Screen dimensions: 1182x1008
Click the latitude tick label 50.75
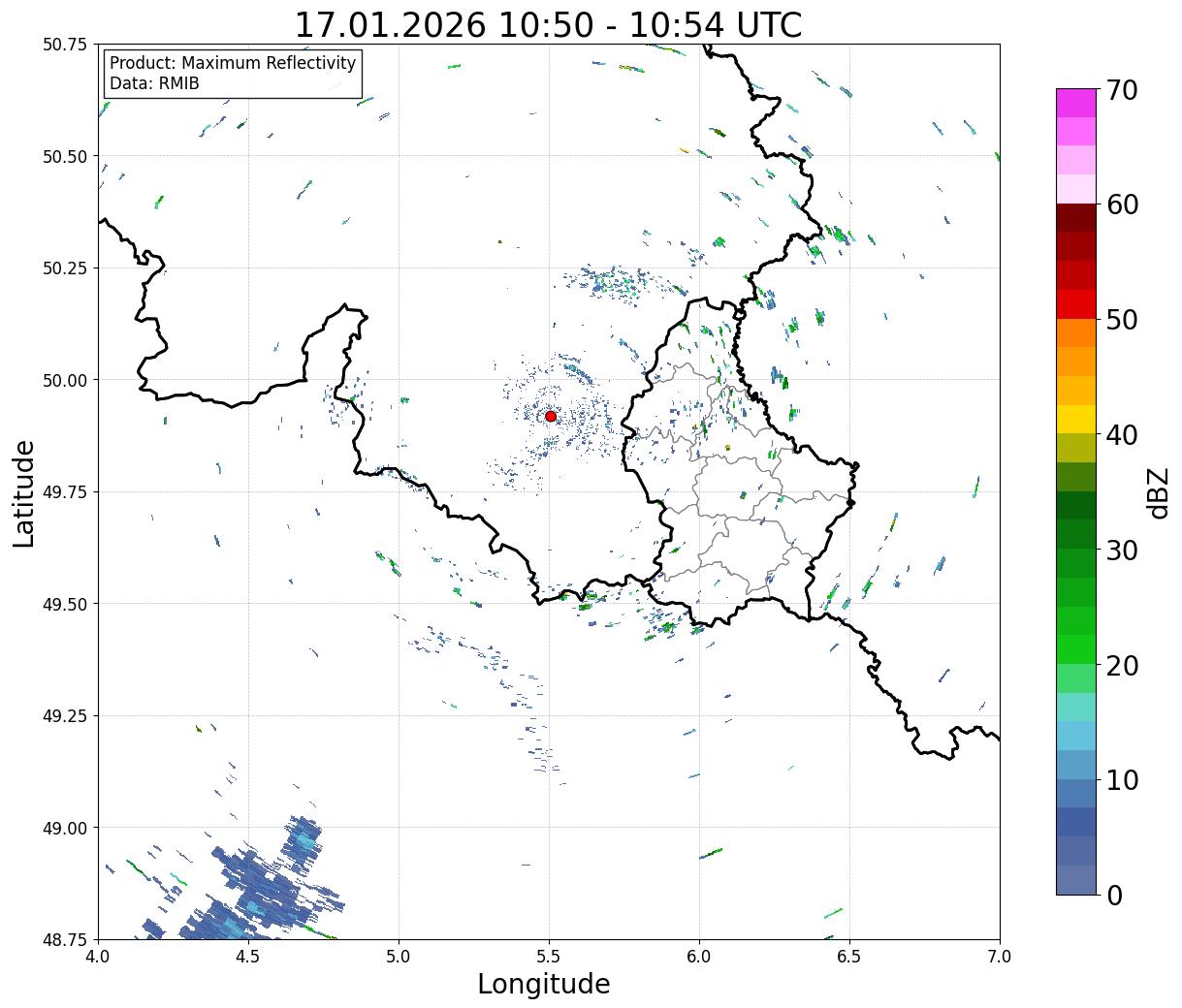tap(65, 45)
